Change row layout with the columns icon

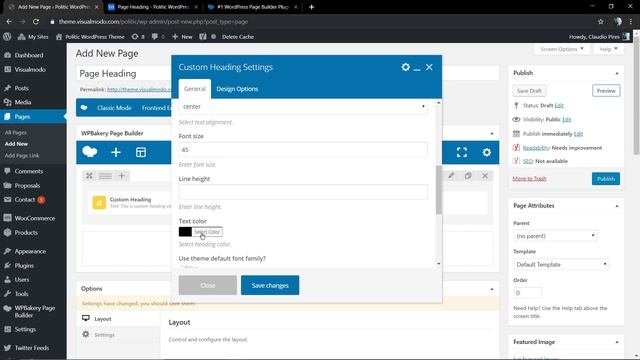coord(105,176)
